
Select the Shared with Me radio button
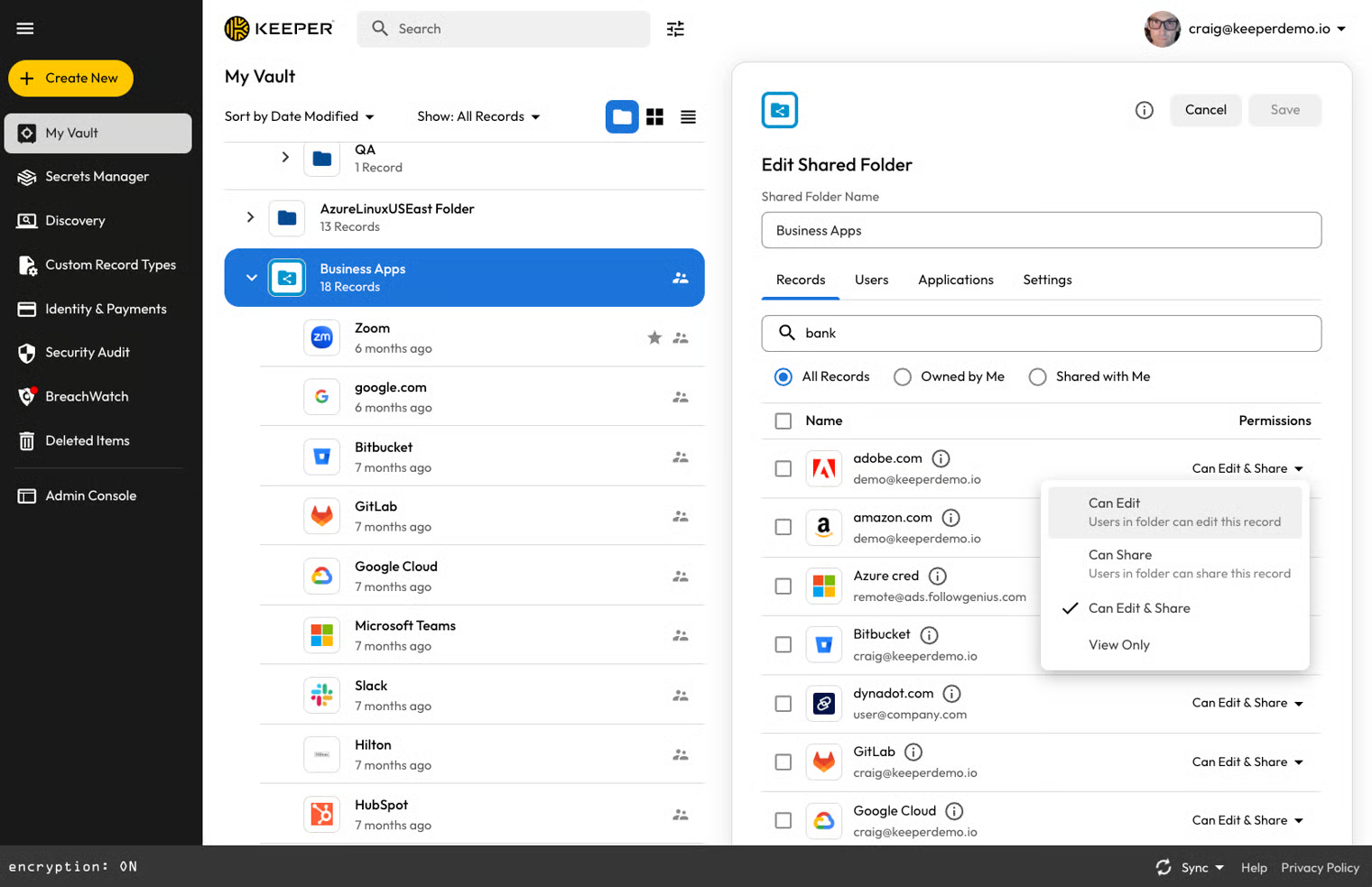pos(1038,377)
